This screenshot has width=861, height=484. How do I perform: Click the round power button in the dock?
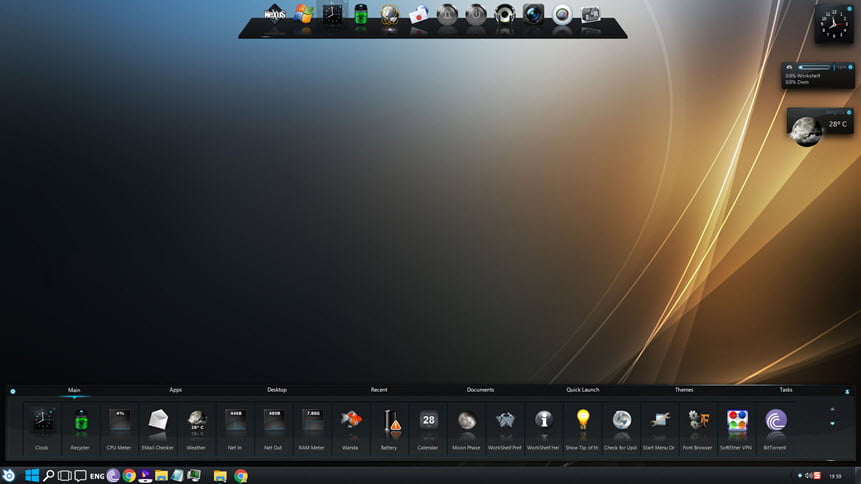476,14
